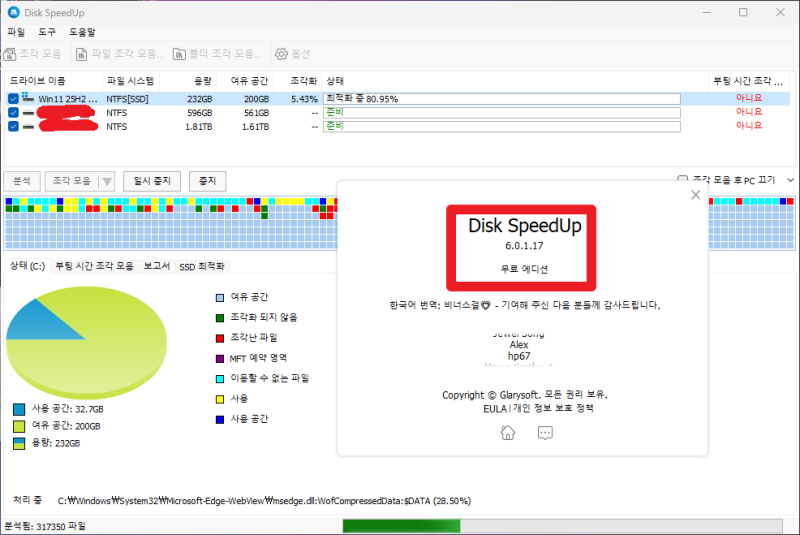Toggle the checkbox of the 596GB drive
The height and width of the screenshot is (535, 800).
13,112
